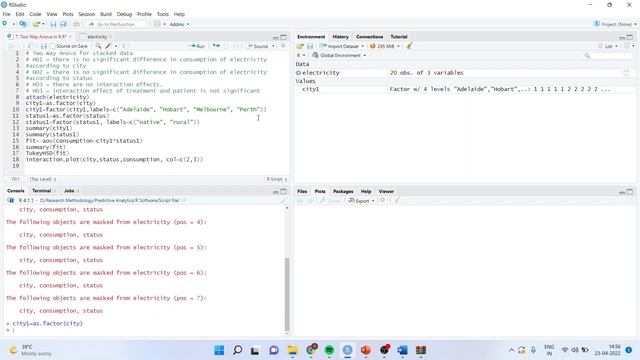Click the re-run previous code icon

(x=216, y=46)
